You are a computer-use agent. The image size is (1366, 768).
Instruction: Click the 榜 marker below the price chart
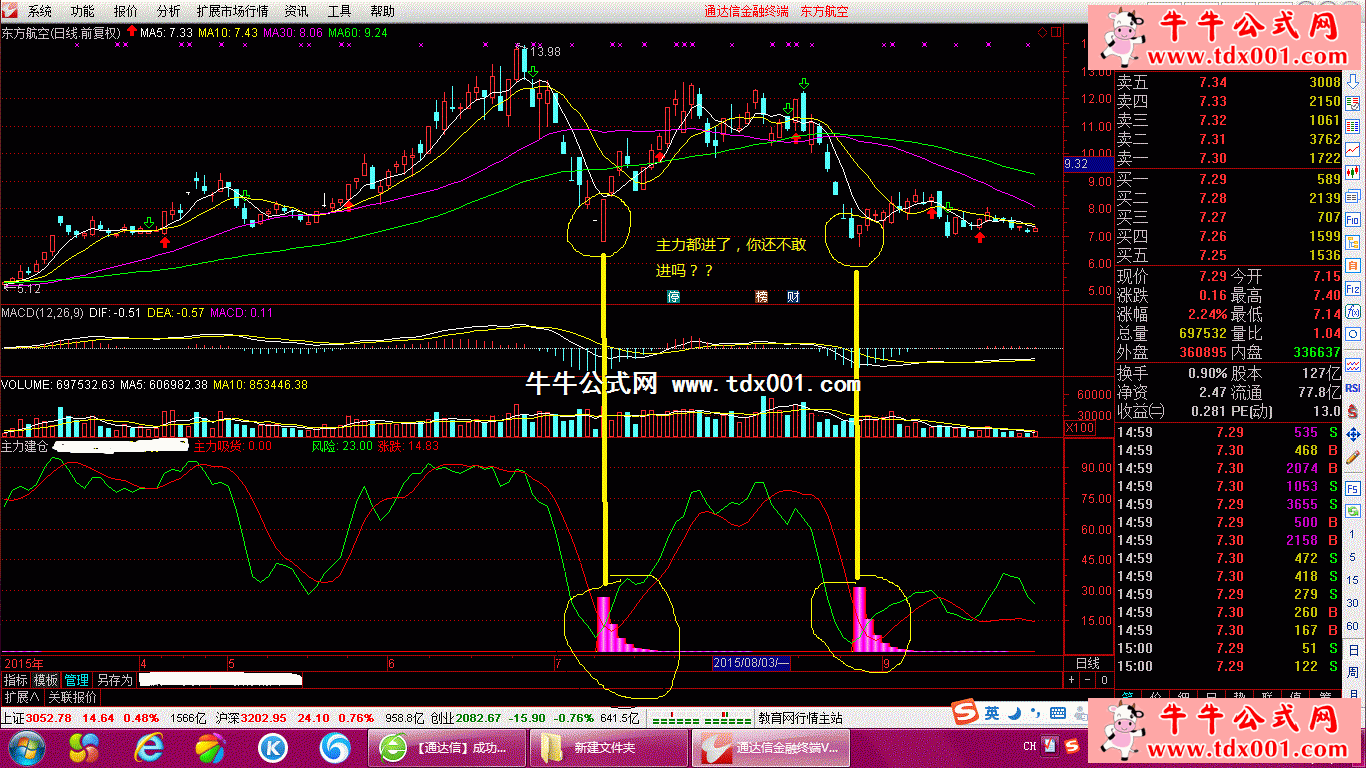pos(761,297)
